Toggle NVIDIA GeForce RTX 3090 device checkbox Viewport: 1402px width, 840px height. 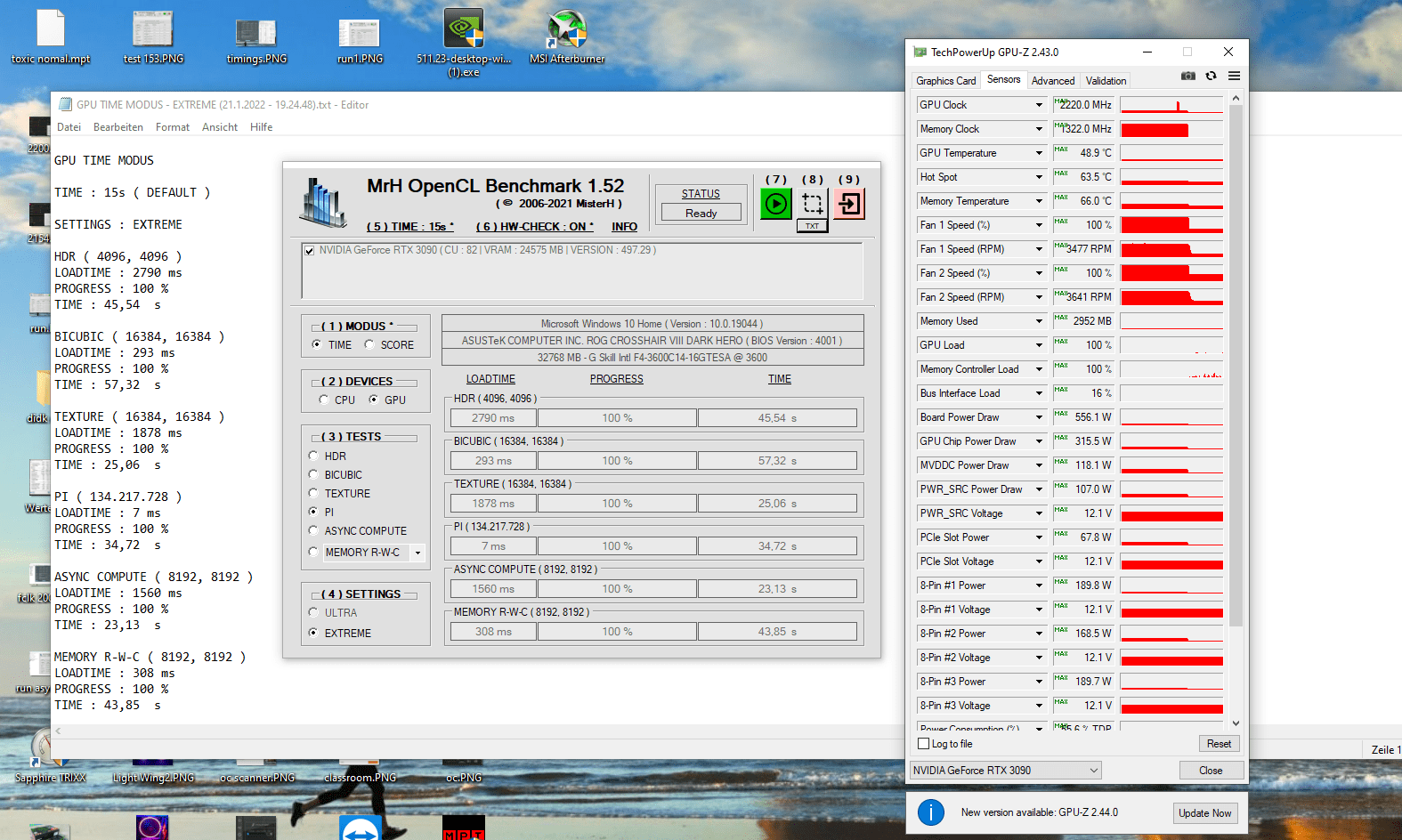(x=310, y=251)
